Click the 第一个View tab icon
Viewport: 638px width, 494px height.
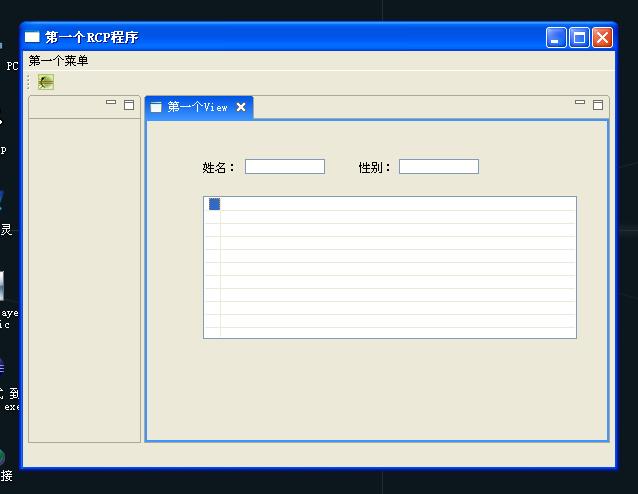coord(156,107)
